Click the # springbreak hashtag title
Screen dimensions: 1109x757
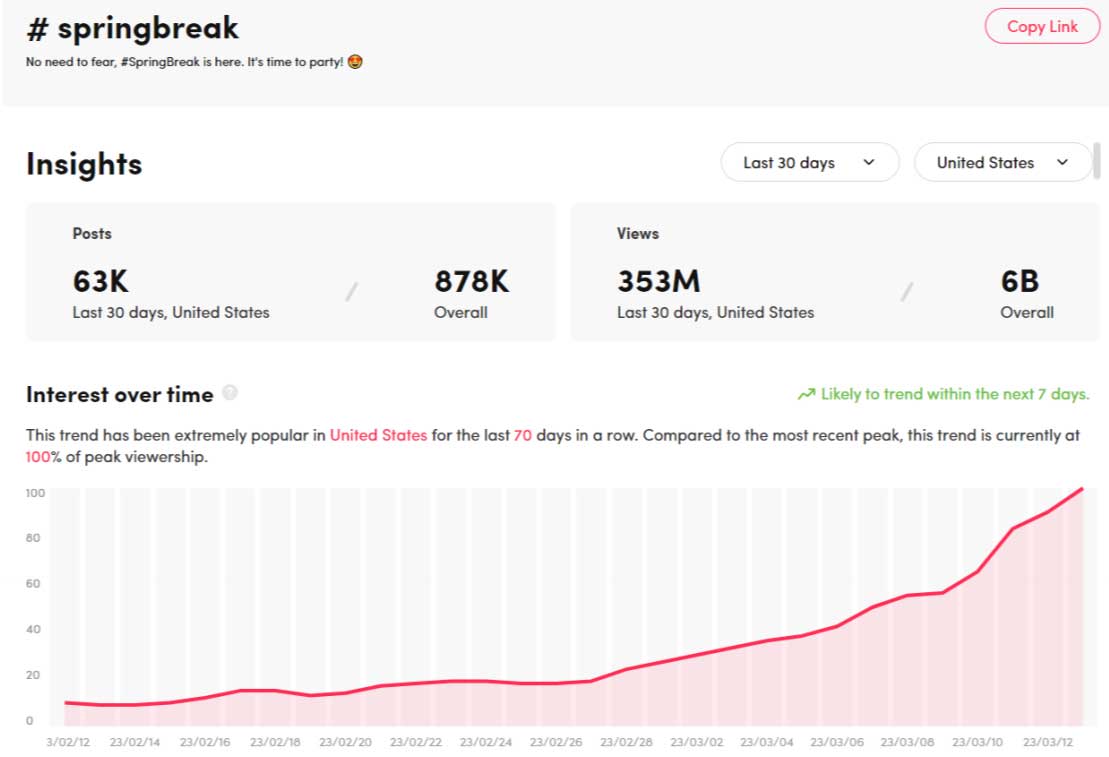[132, 28]
